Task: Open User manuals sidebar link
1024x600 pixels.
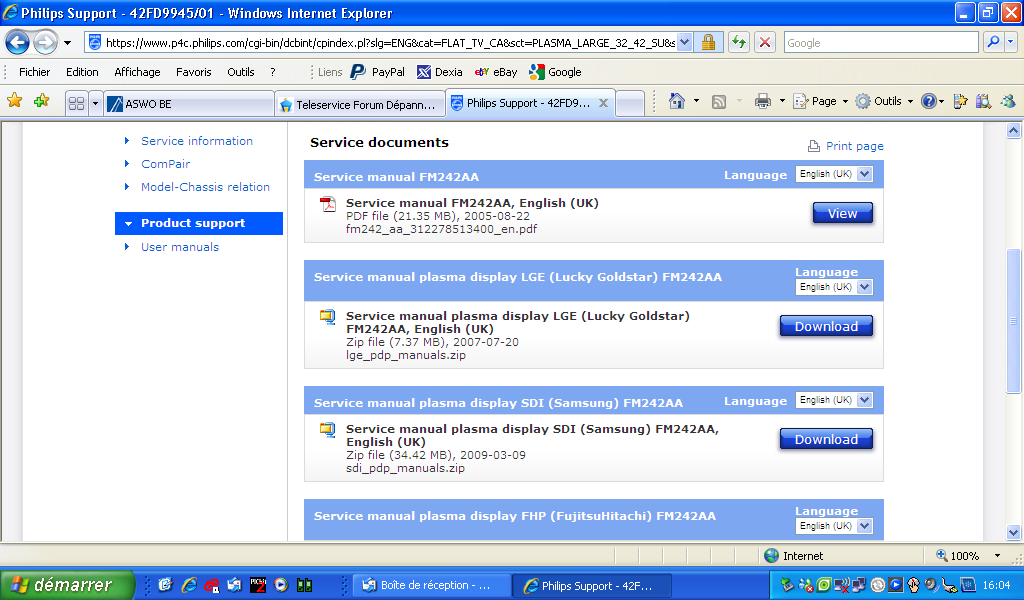Action: click(180, 247)
